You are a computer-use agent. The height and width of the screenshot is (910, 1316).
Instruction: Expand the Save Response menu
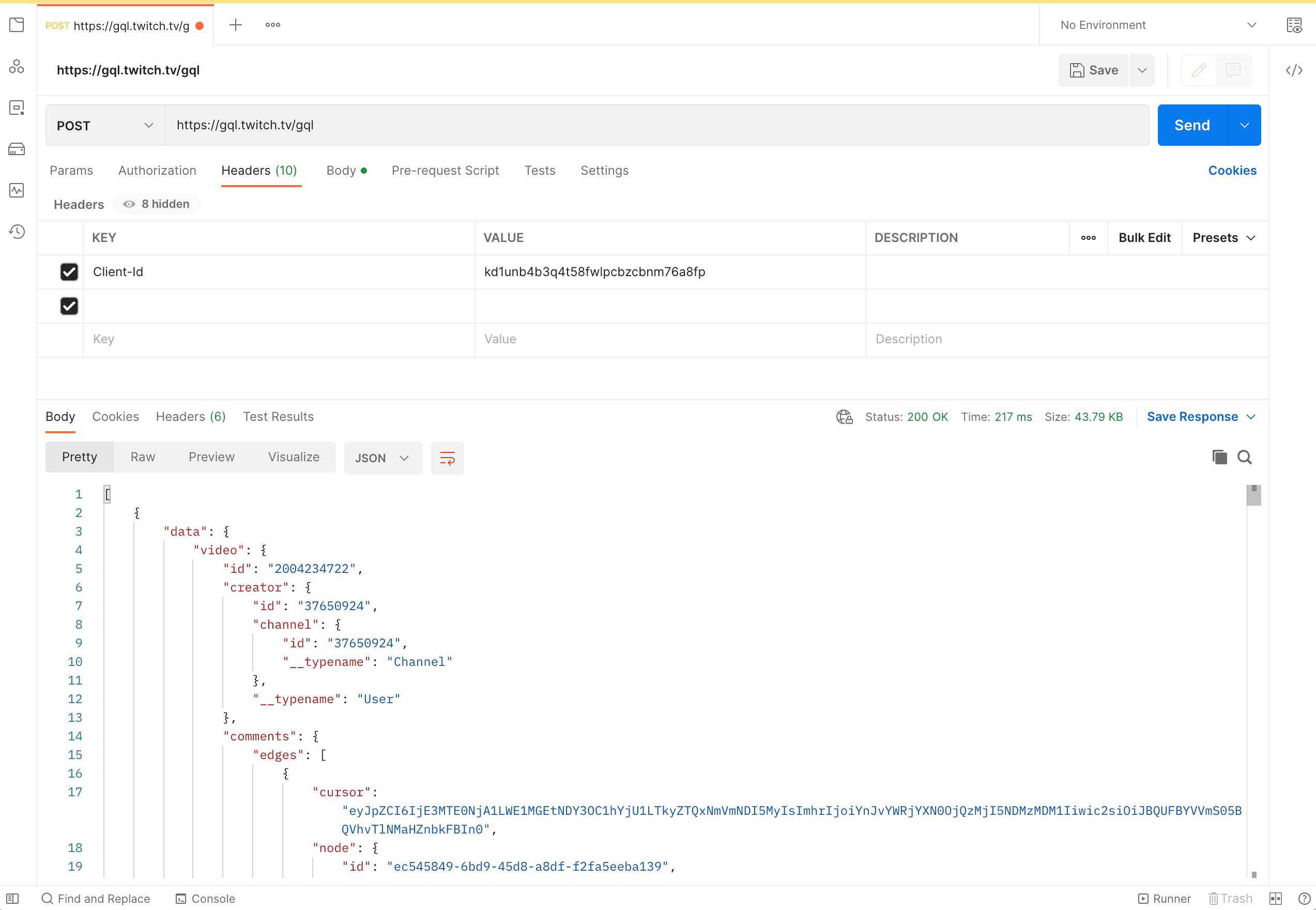coord(1201,417)
